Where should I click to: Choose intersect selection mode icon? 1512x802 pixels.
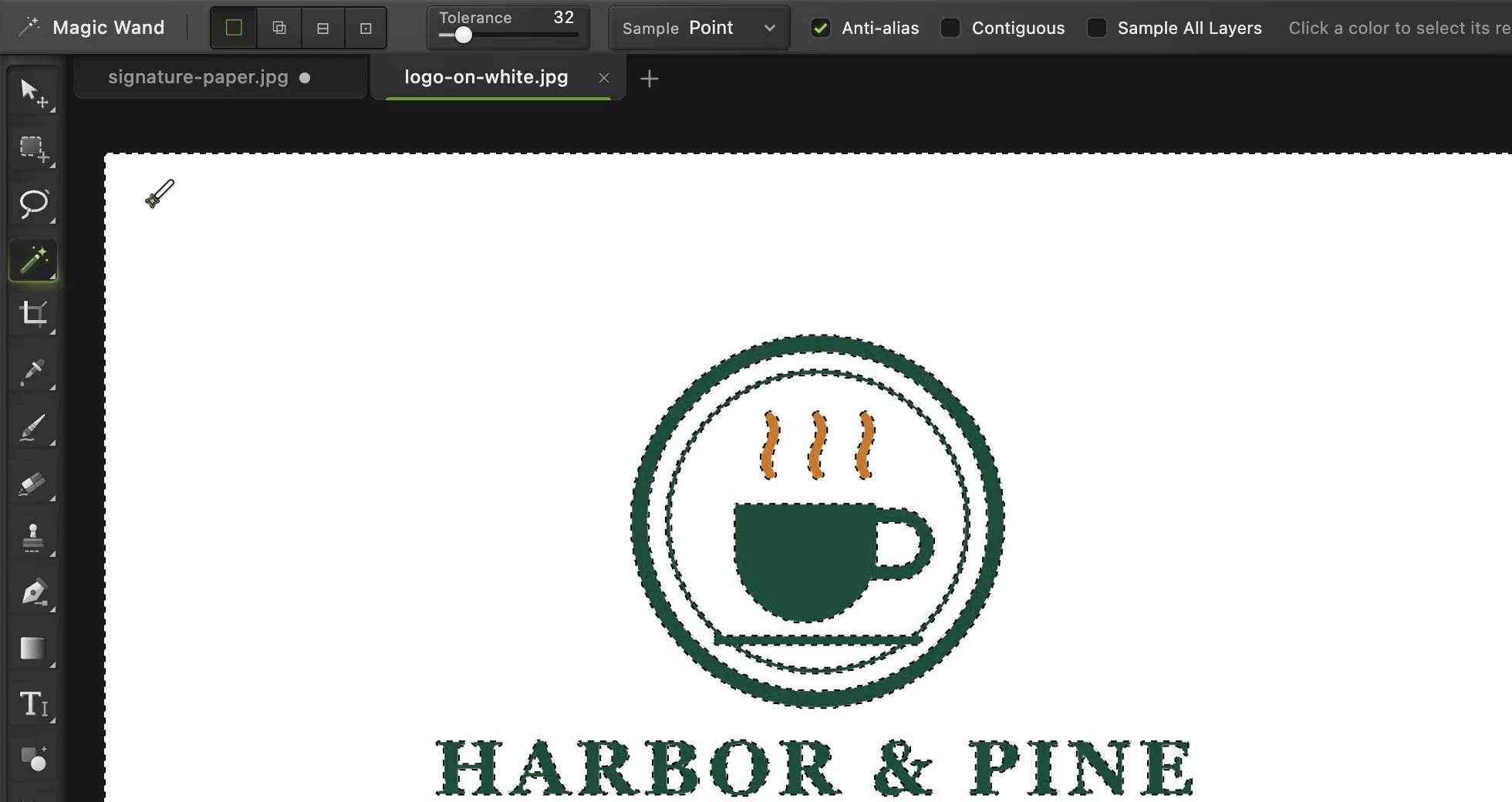pyautogui.click(x=366, y=28)
